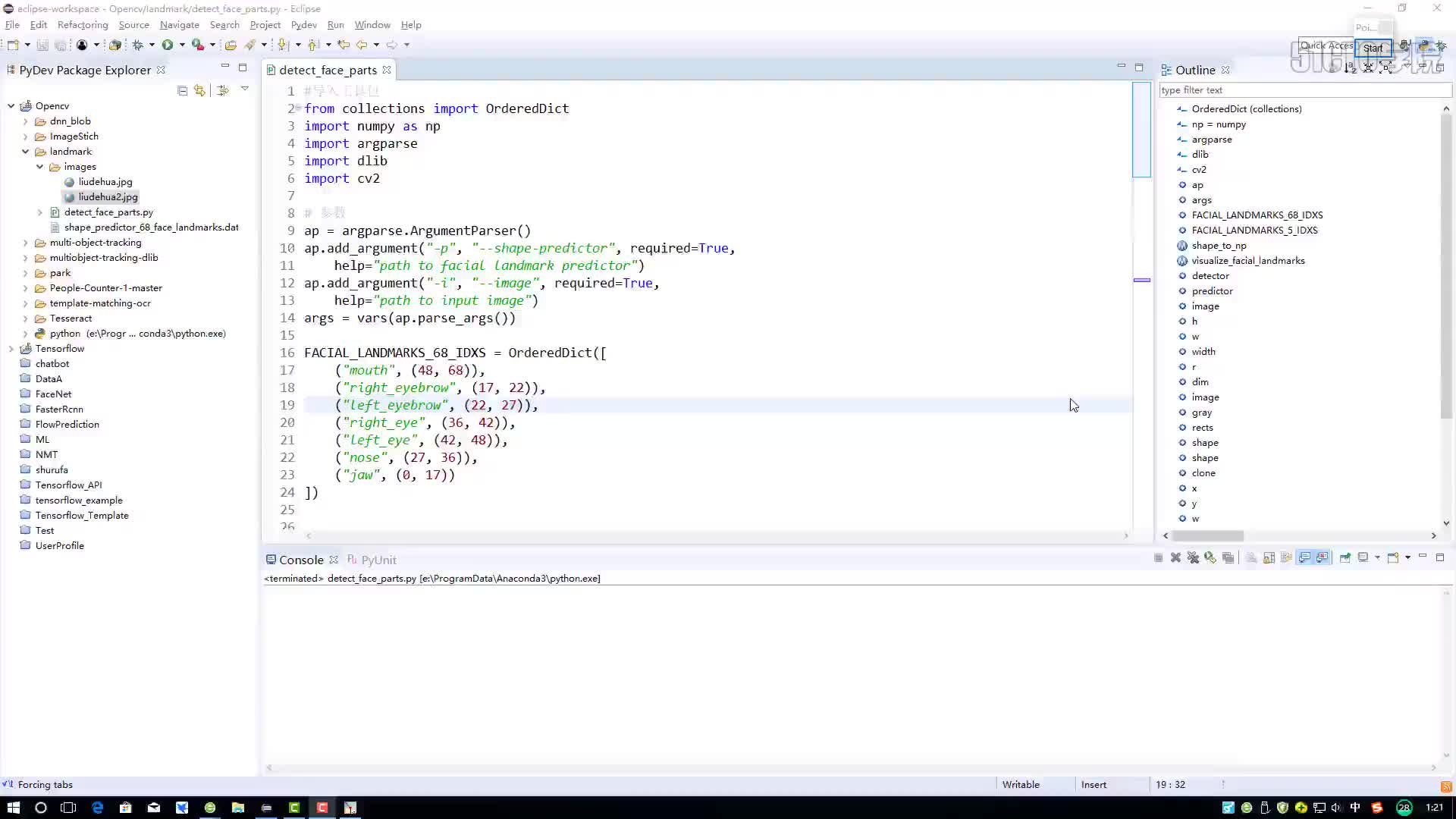The image size is (1456, 819).
Task: Open the Debug configurations dropdown arrow
Action: tap(152, 45)
